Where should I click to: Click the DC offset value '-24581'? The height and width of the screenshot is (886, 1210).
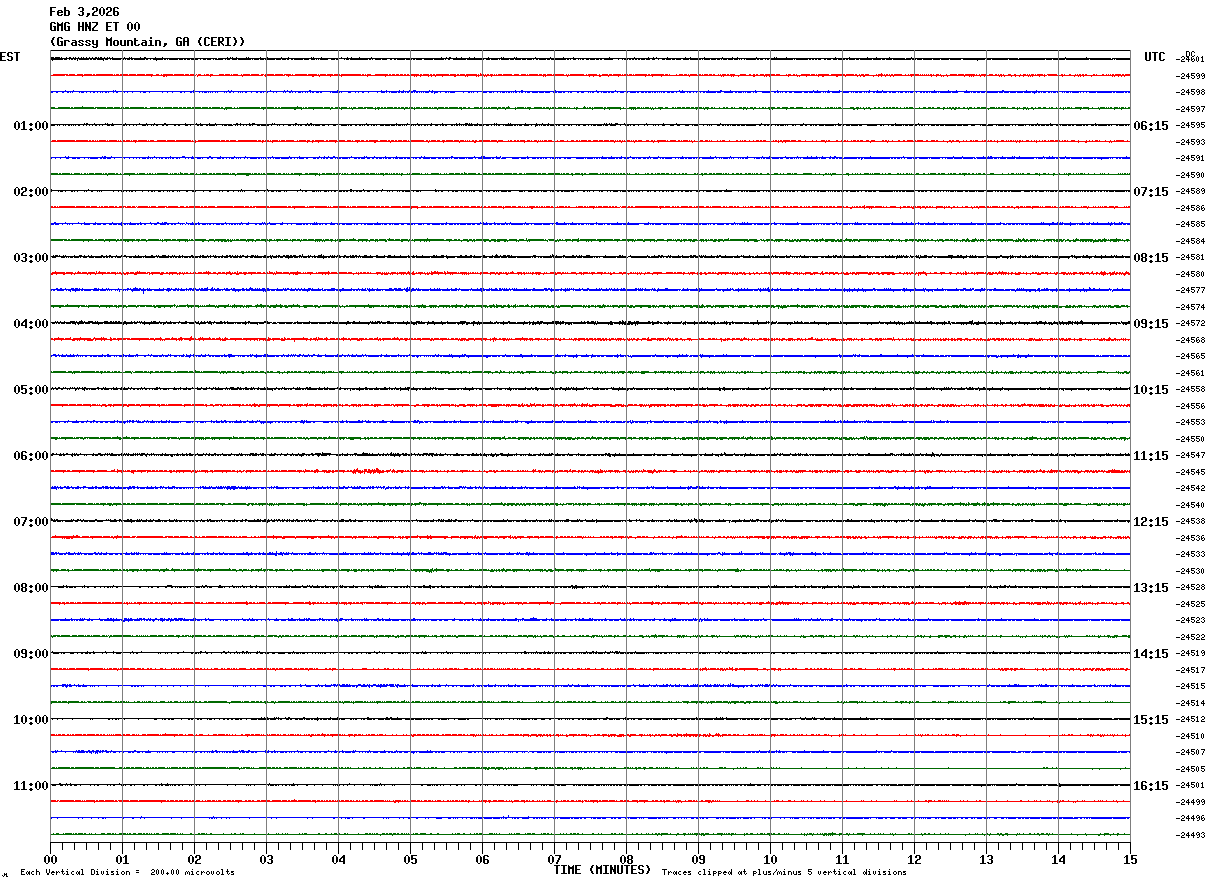1190,258
